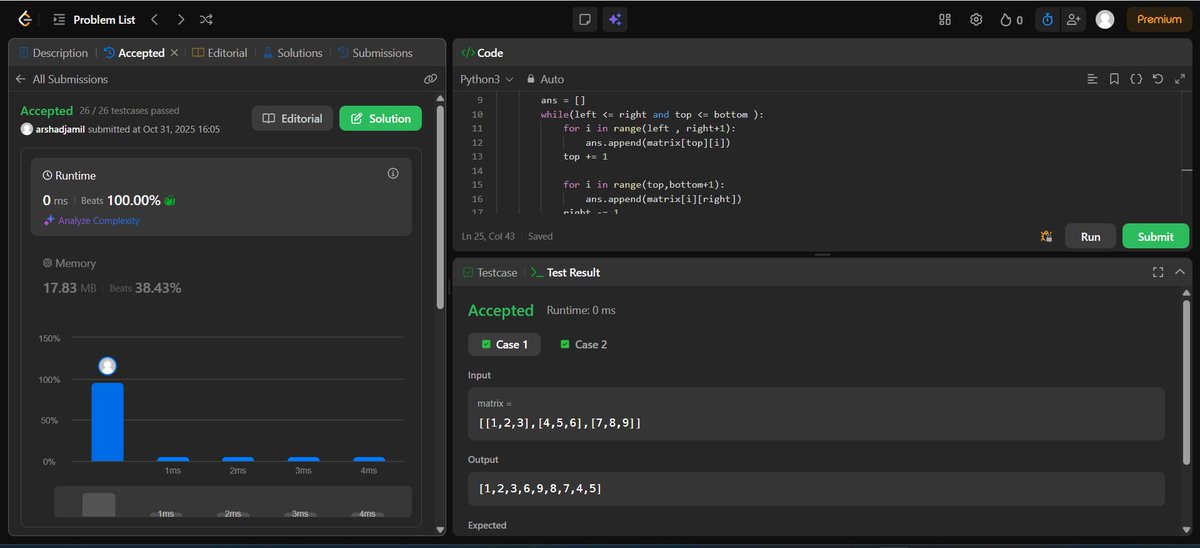Click the green Solution button
This screenshot has width=1200, height=548.
[x=380, y=118]
